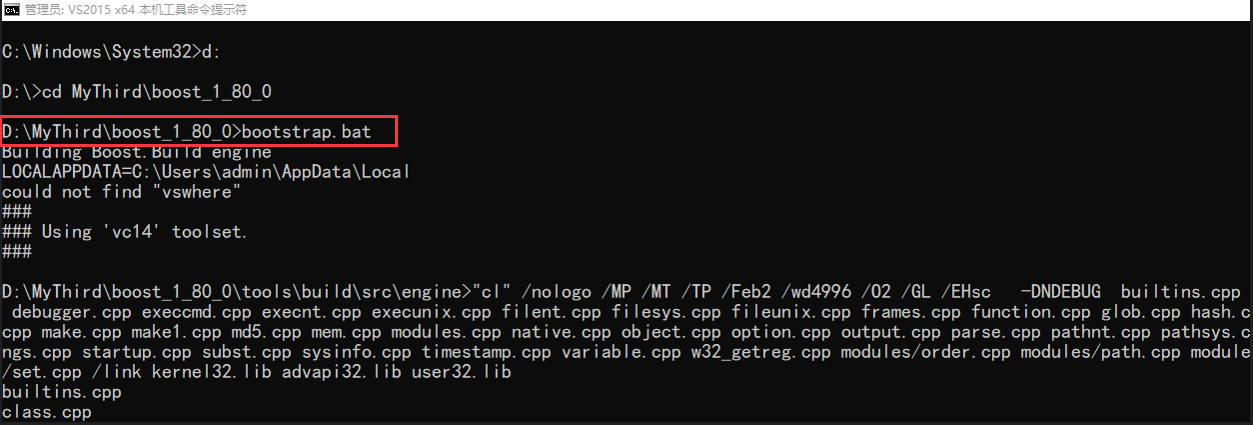The height and width of the screenshot is (425, 1253).
Task: Click the LOCALAPPDATA path output line
Action: pos(206,172)
